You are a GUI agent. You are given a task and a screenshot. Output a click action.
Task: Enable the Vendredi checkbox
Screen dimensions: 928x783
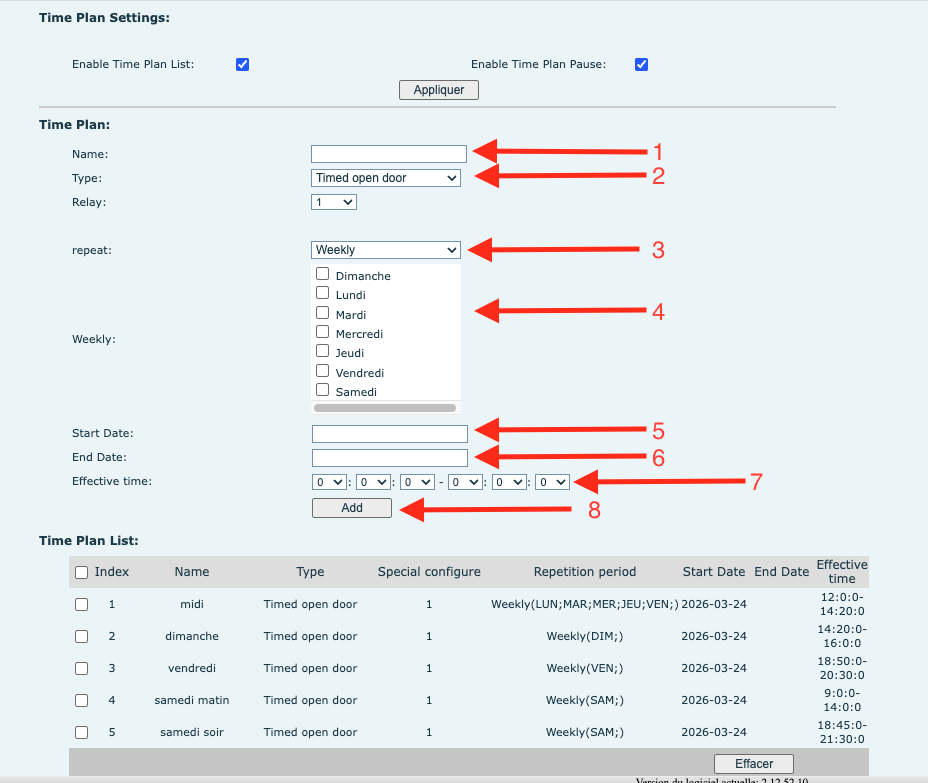323,371
